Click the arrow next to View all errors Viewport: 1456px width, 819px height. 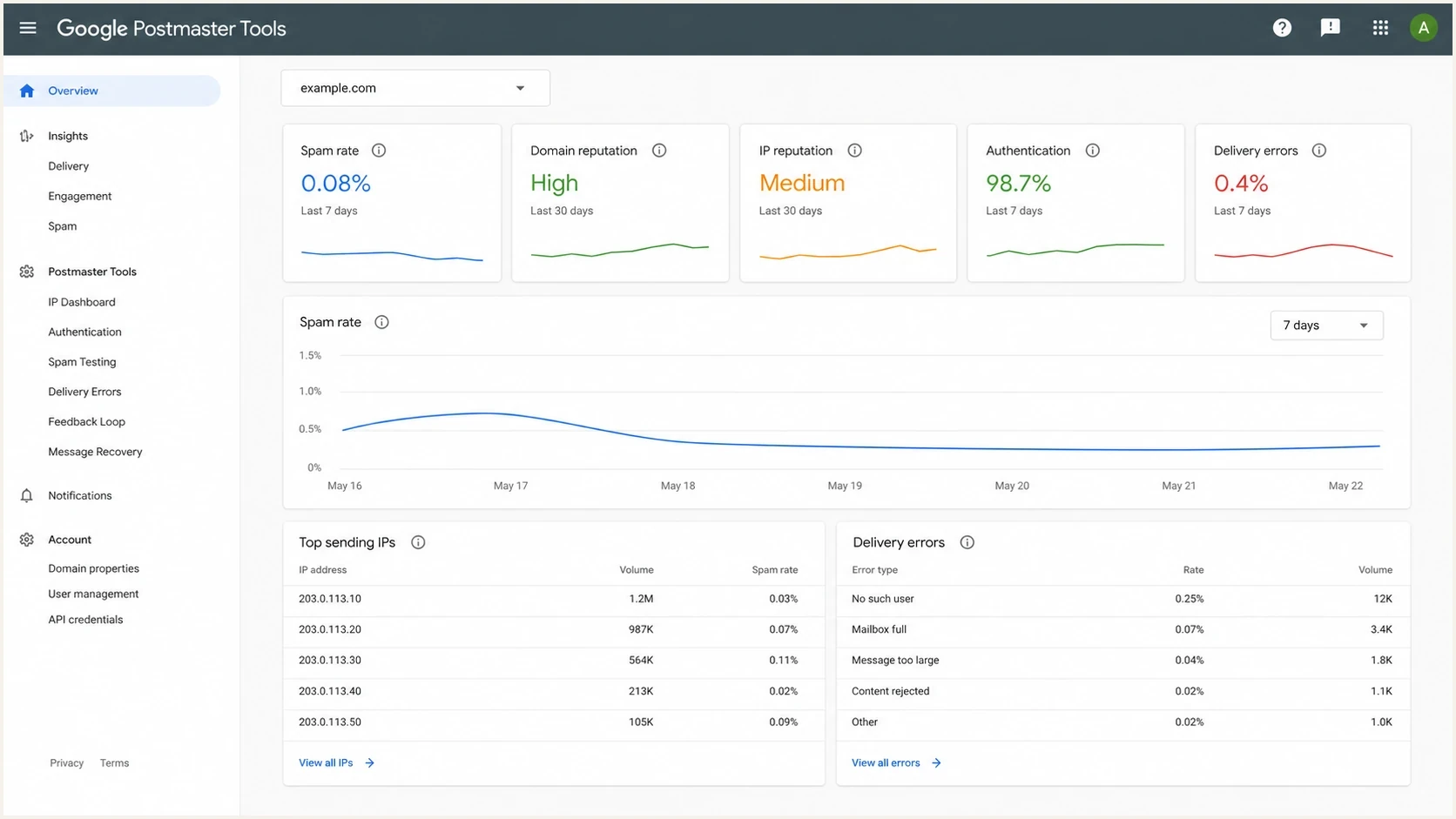coord(936,762)
